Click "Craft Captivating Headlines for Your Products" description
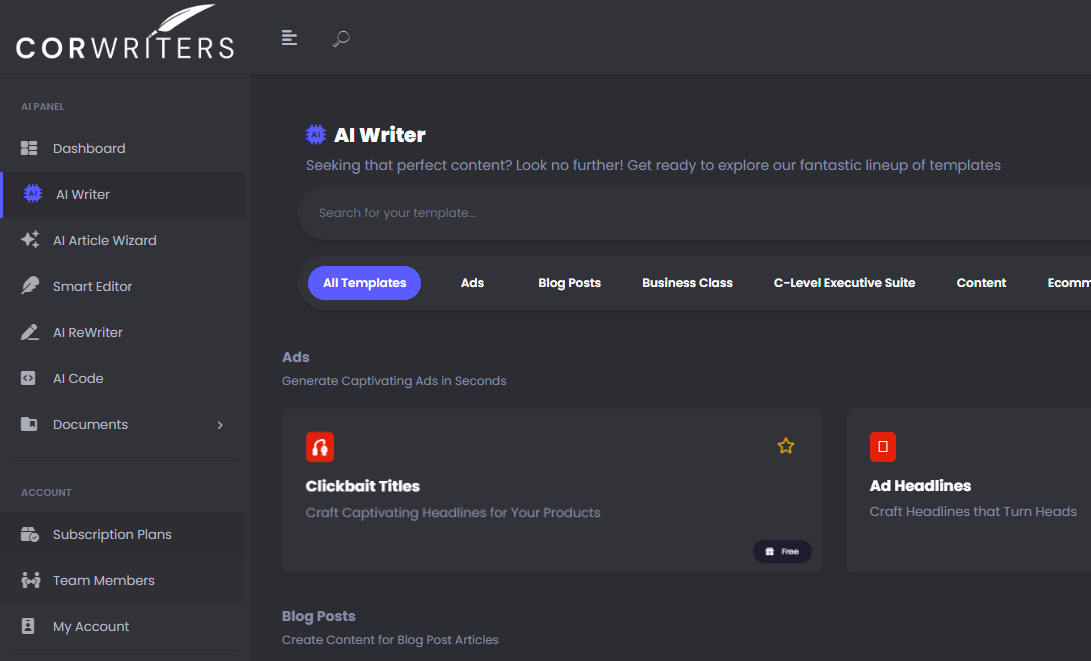The height and width of the screenshot is (661, 1091). pos(453,513)
